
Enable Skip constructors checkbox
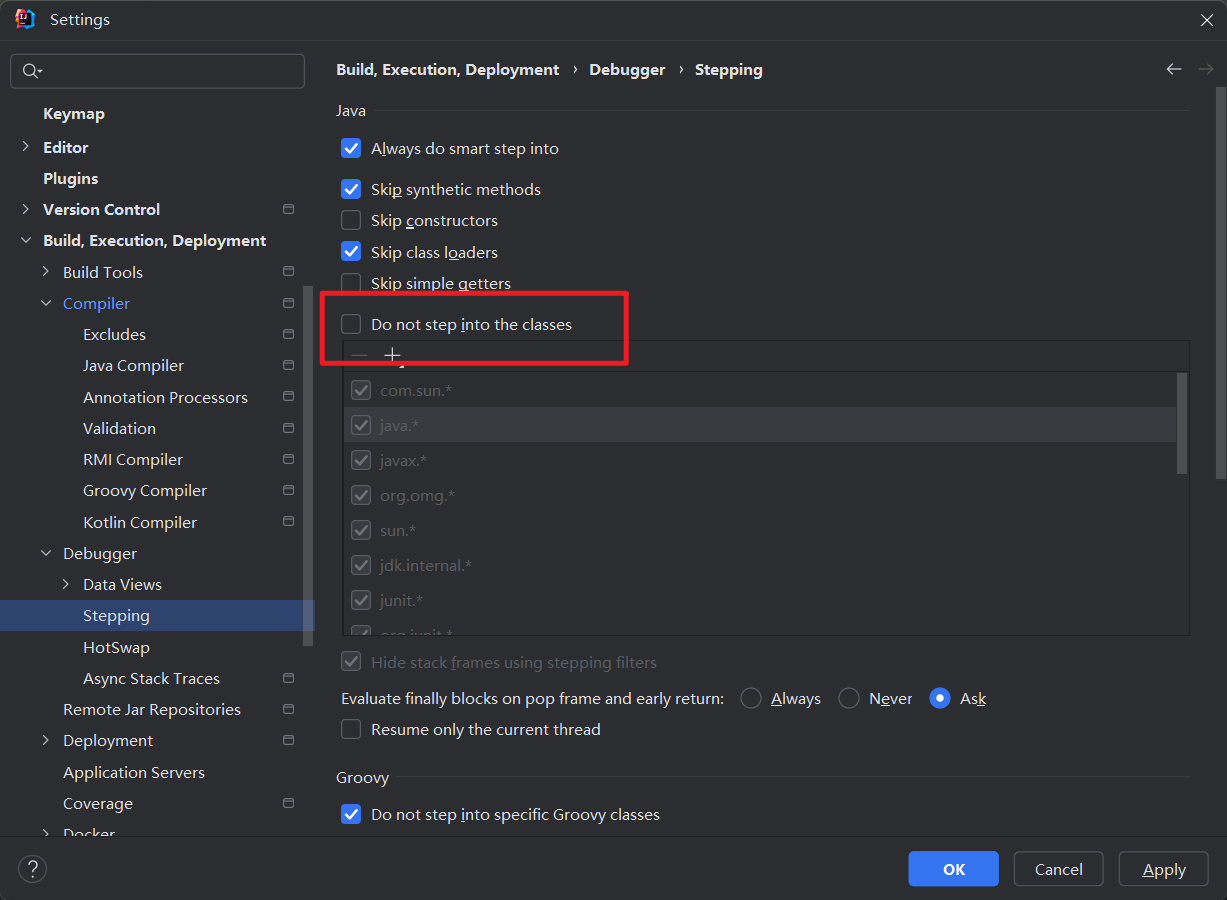pyautogui.click(x=351, y=221)
